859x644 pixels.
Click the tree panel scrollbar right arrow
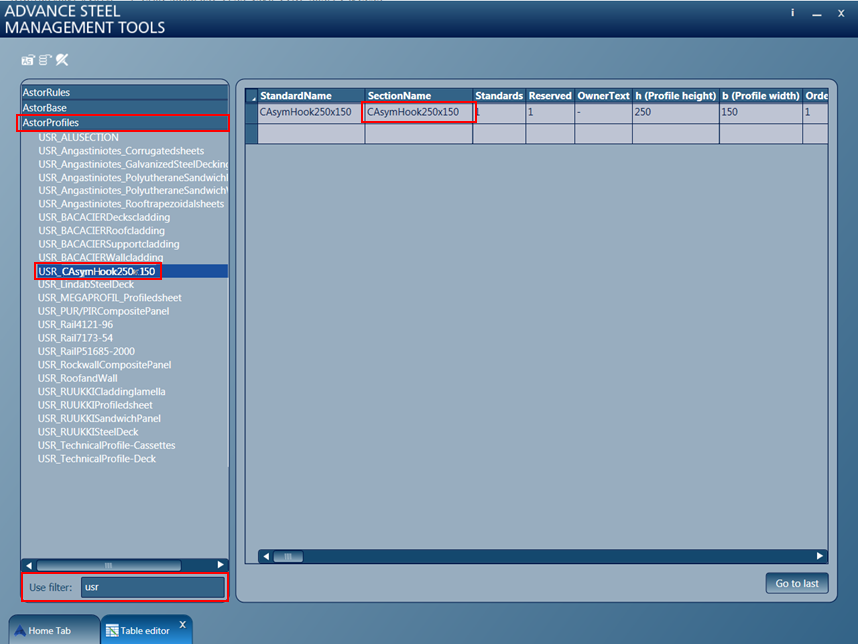coord(220,565)
